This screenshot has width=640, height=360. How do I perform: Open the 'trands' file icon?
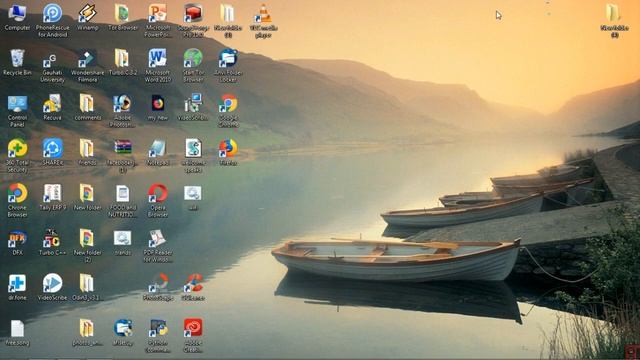[x=122, y=242]
